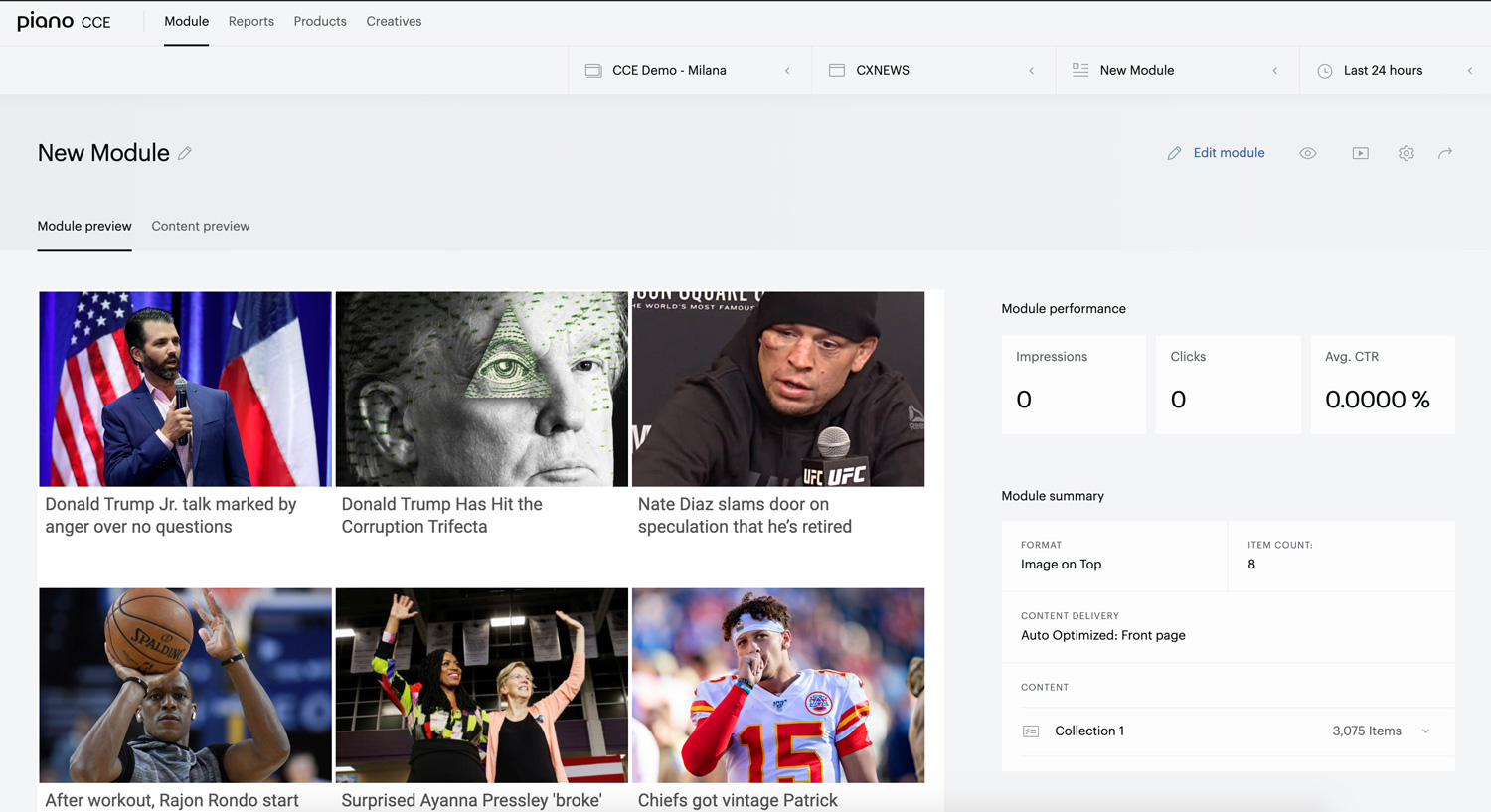Open the CXNEWS site dropdown
Screen dimensions: 1491x812
[x=933, y=71]
